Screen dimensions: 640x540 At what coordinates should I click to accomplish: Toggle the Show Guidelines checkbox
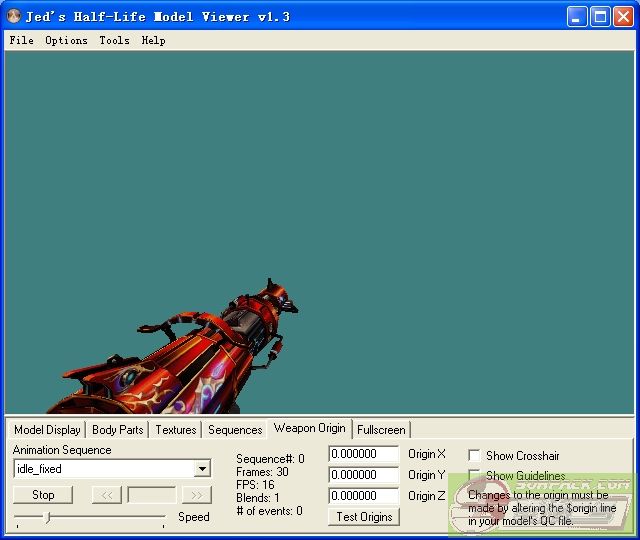point(474,476)
